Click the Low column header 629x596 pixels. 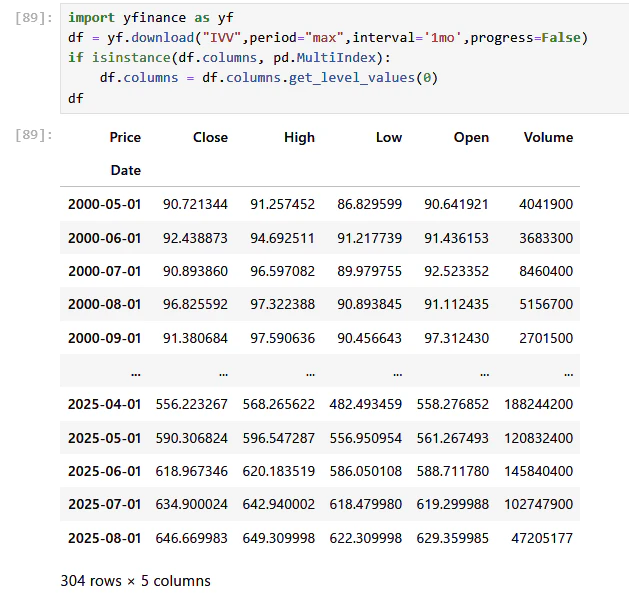click(389, 137)
